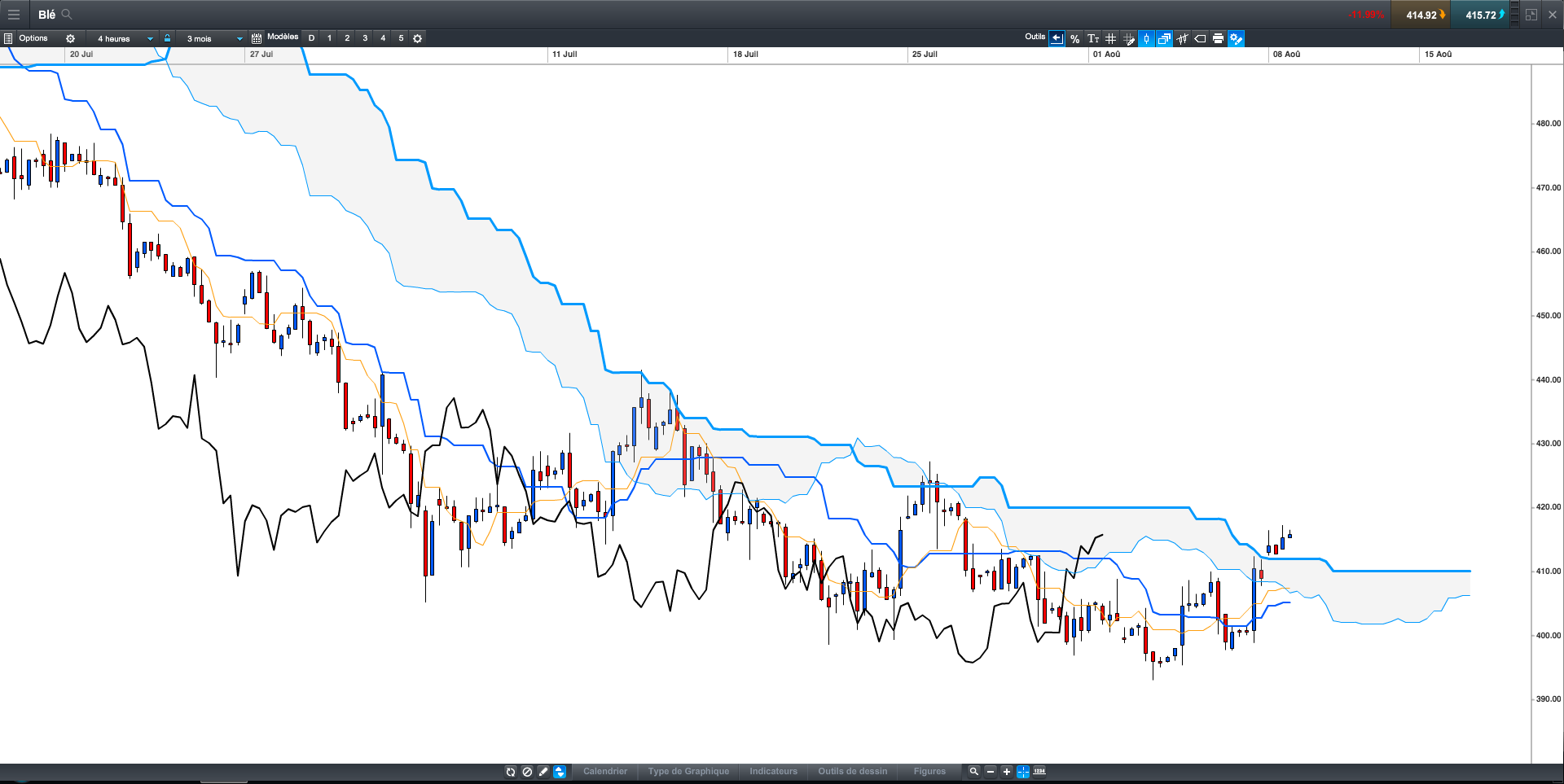Viewport: 1564px width, 784px height.
Task: Search for another instrument next to Blé
Action: tap(67, 15)
